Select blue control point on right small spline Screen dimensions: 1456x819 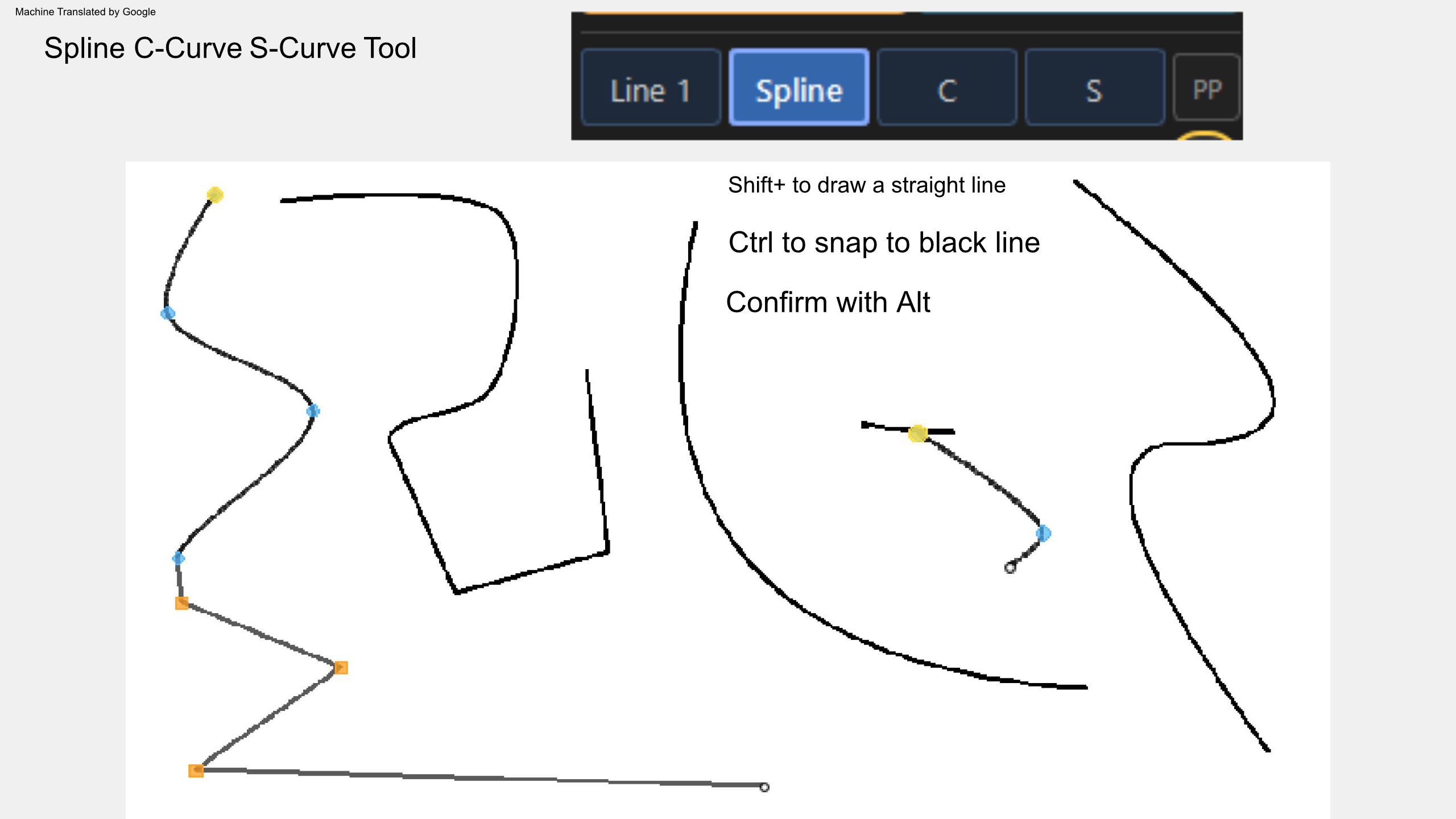1044,533
